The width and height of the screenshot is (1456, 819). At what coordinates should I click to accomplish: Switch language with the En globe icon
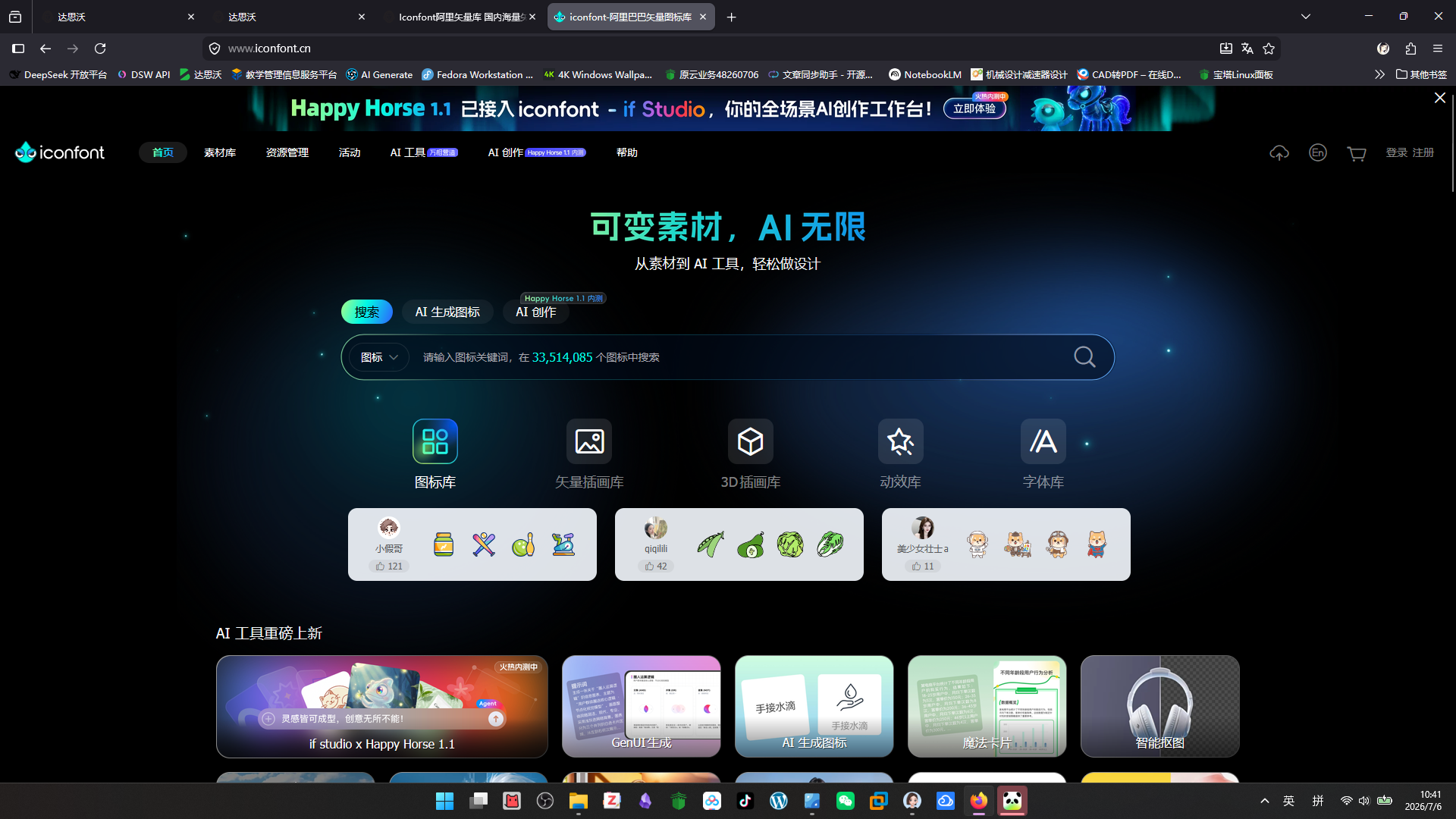[1318, 152]
